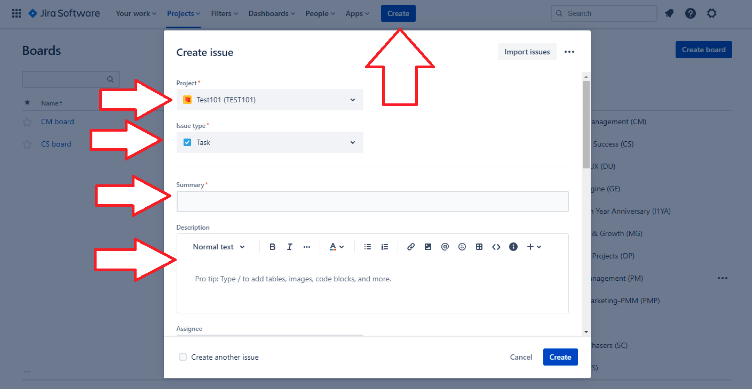
Task: Sort boards by the Name column header
Action: coord(52,103)
